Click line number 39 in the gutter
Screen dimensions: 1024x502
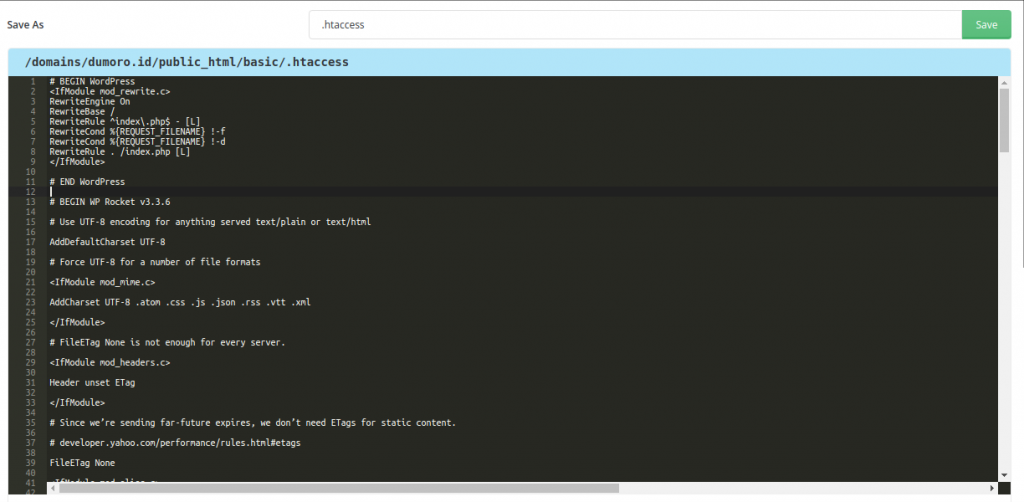pyautogui.click(x=31, y=463)
